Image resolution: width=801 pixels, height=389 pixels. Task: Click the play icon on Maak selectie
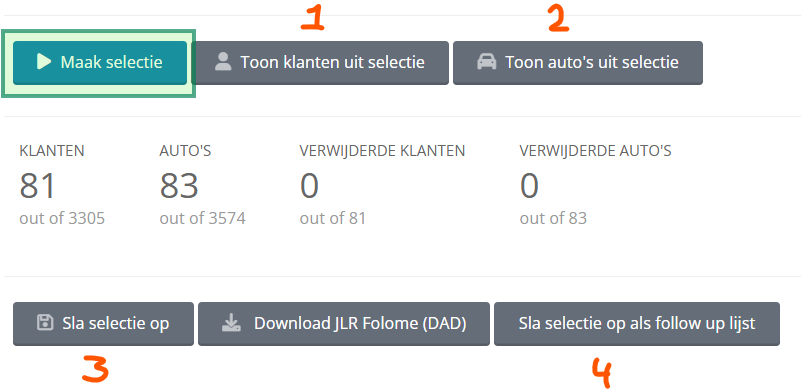44,62
